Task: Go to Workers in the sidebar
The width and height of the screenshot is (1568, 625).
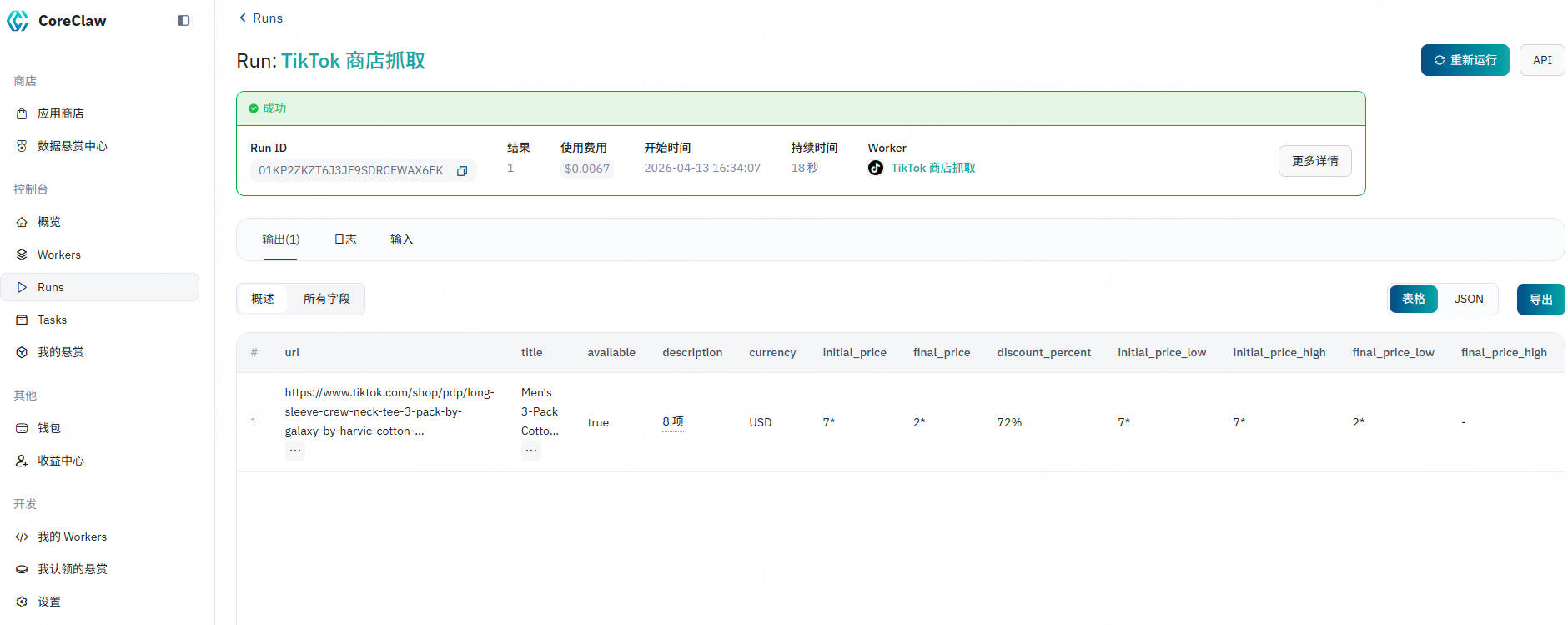Action: (x=58, y=255)
